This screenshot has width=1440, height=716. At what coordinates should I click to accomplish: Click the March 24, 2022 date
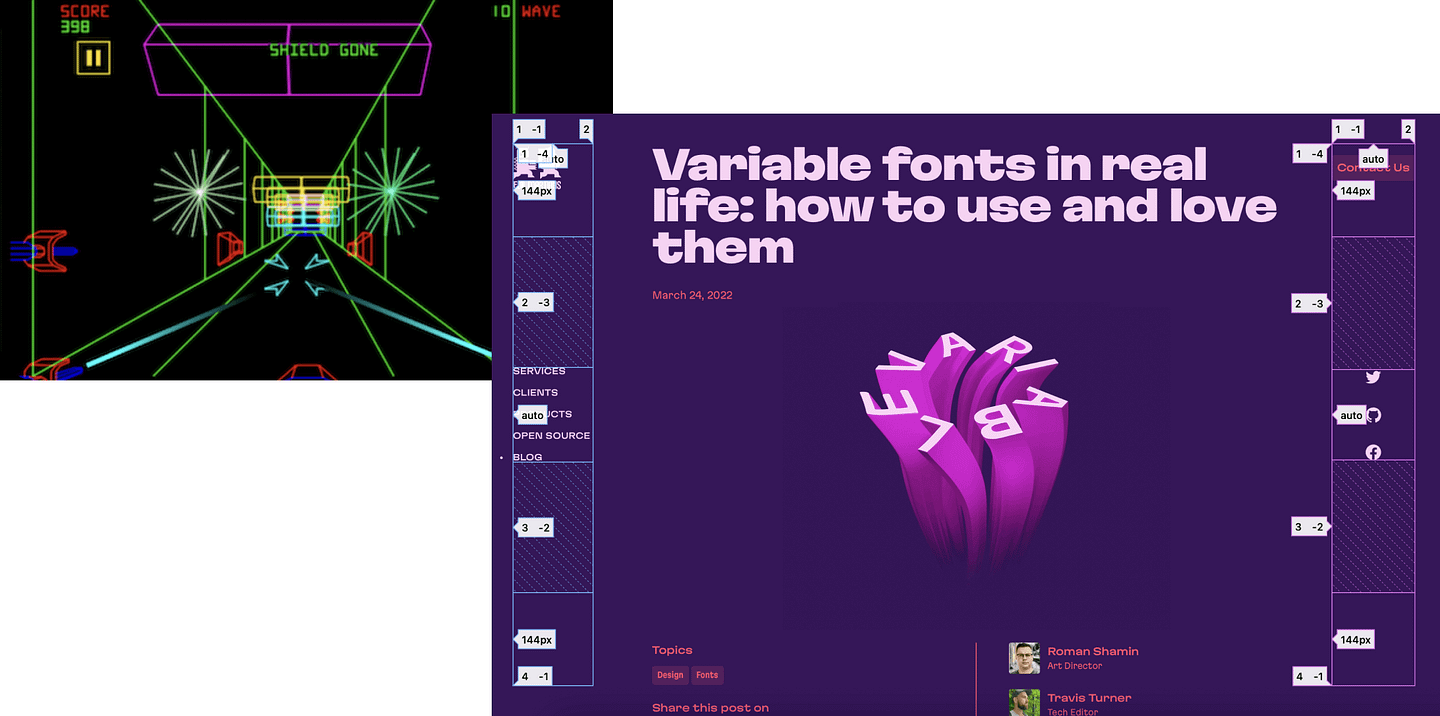tap(692, 295)
